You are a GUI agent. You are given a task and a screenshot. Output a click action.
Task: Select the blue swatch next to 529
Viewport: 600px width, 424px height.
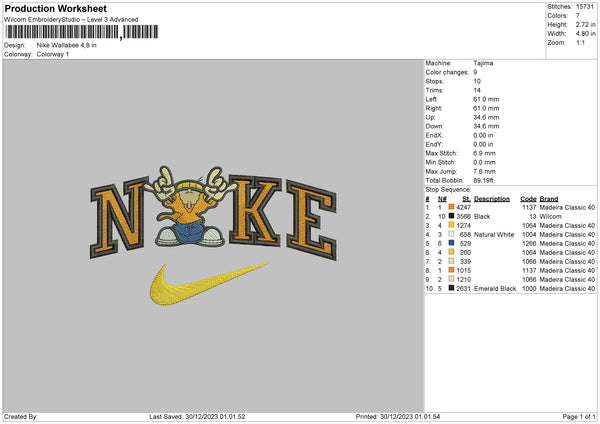tap(452, 243)
